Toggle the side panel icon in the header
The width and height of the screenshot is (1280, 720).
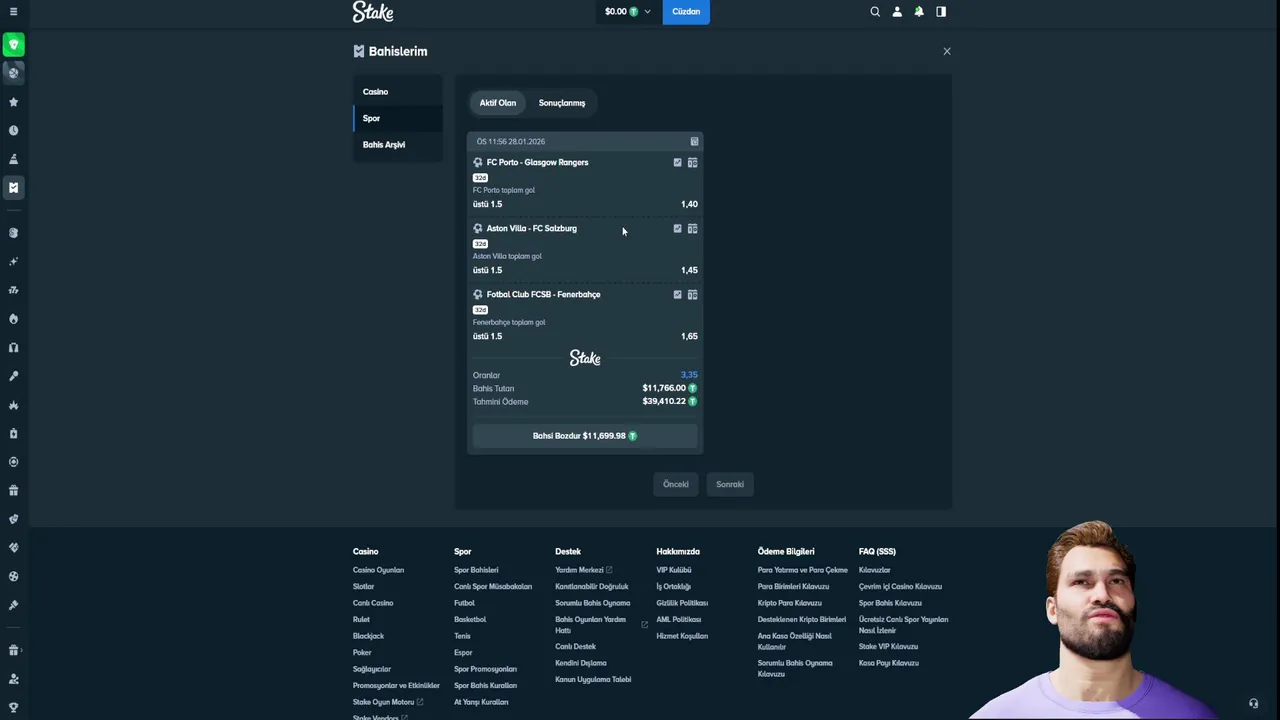[x=941, y=12]
